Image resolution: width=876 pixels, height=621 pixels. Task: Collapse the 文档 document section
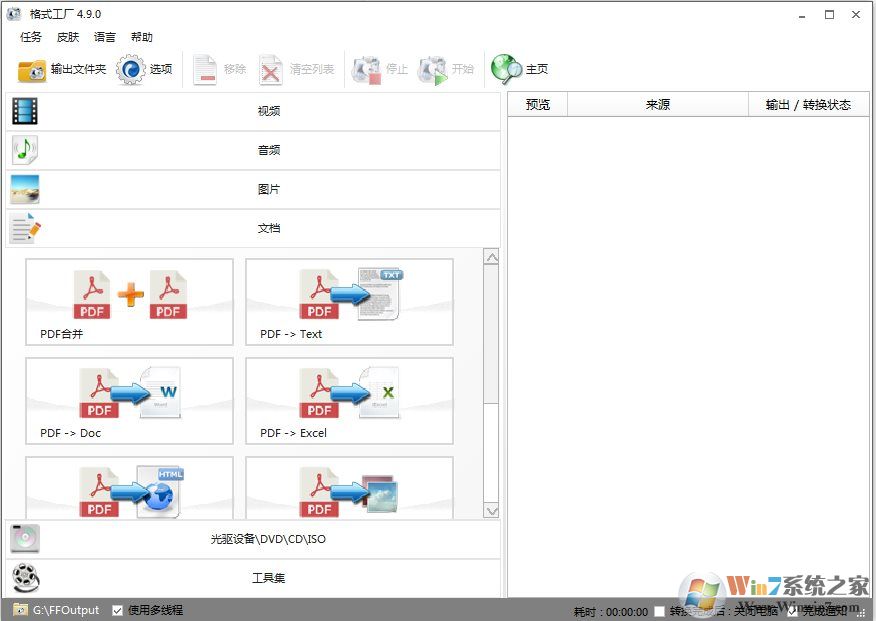pos(253,228)
